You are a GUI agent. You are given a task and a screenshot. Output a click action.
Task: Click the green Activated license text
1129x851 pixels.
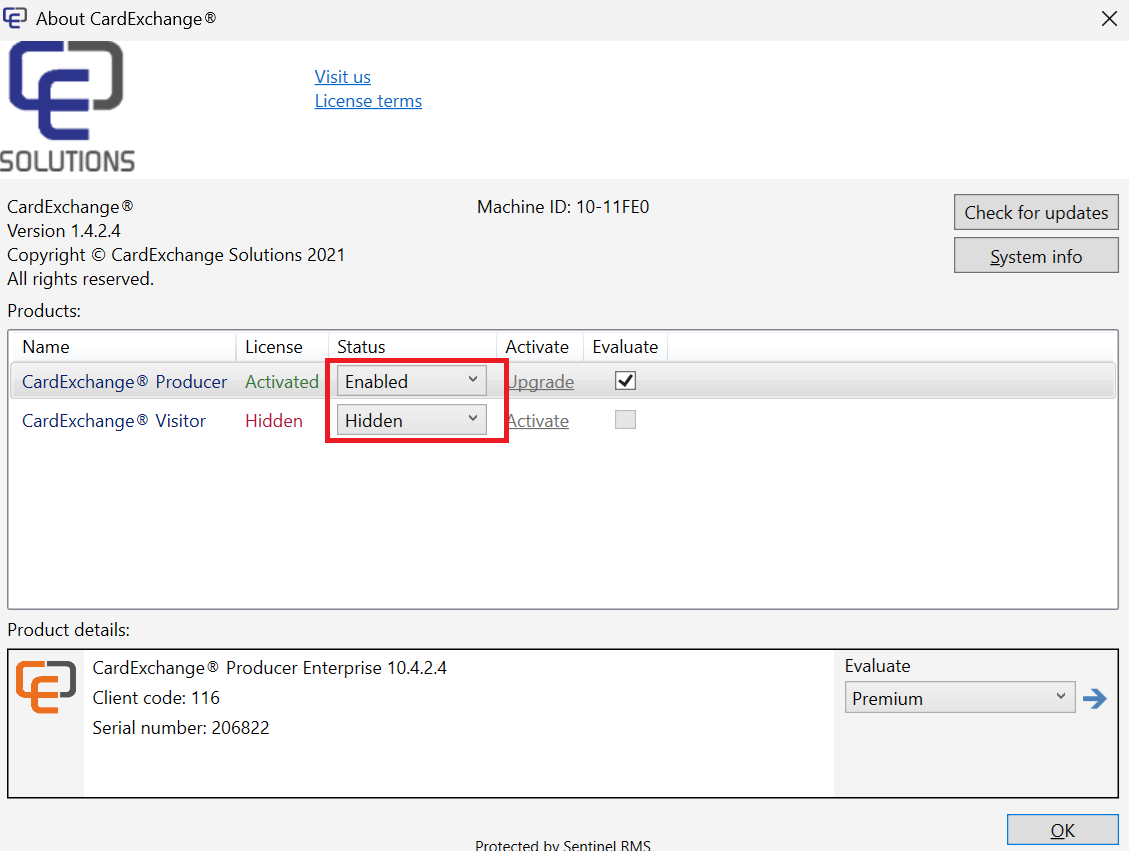[282, 382]
